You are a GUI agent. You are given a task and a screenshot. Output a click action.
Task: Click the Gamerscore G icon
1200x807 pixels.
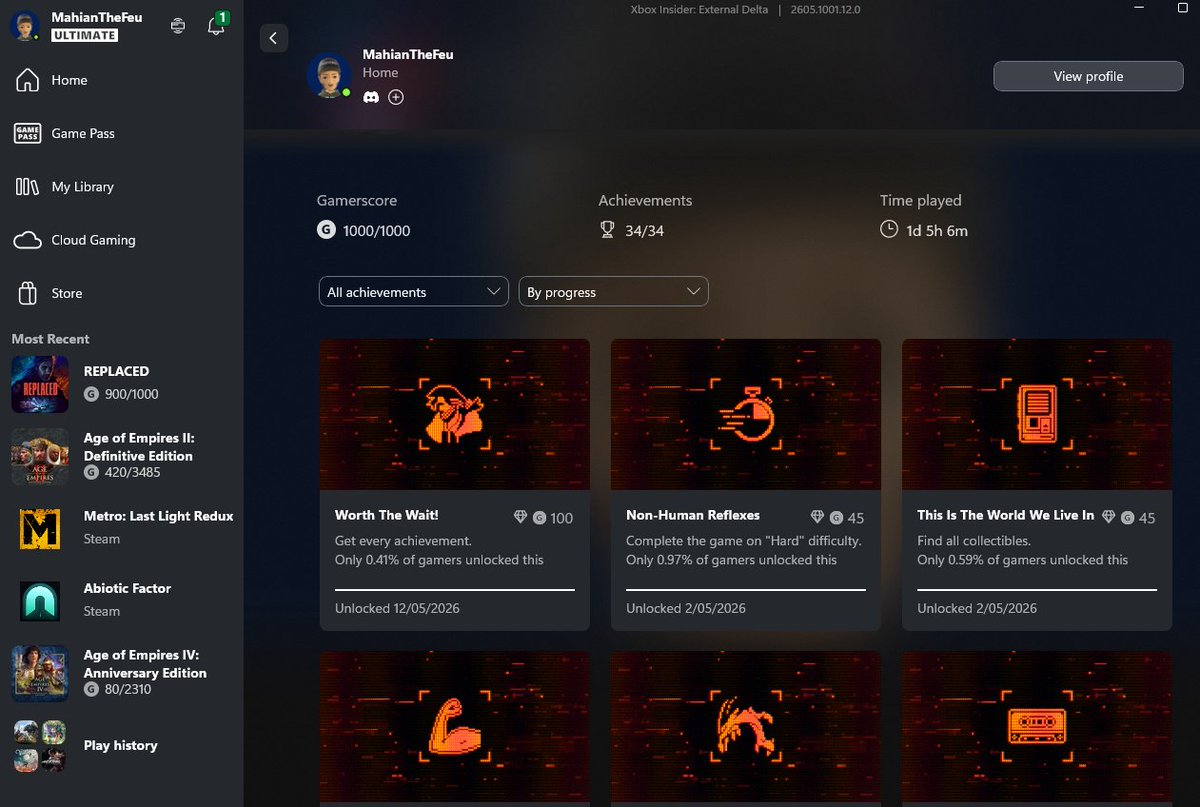point(326,230)
